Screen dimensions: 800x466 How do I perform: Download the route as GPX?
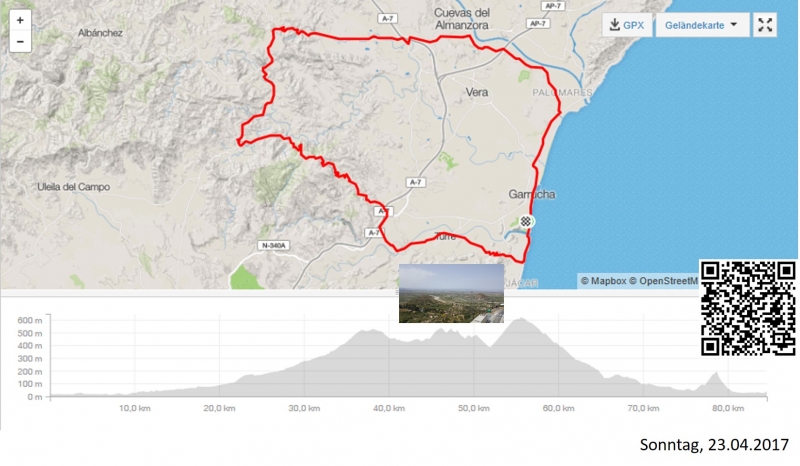[627, 25]
